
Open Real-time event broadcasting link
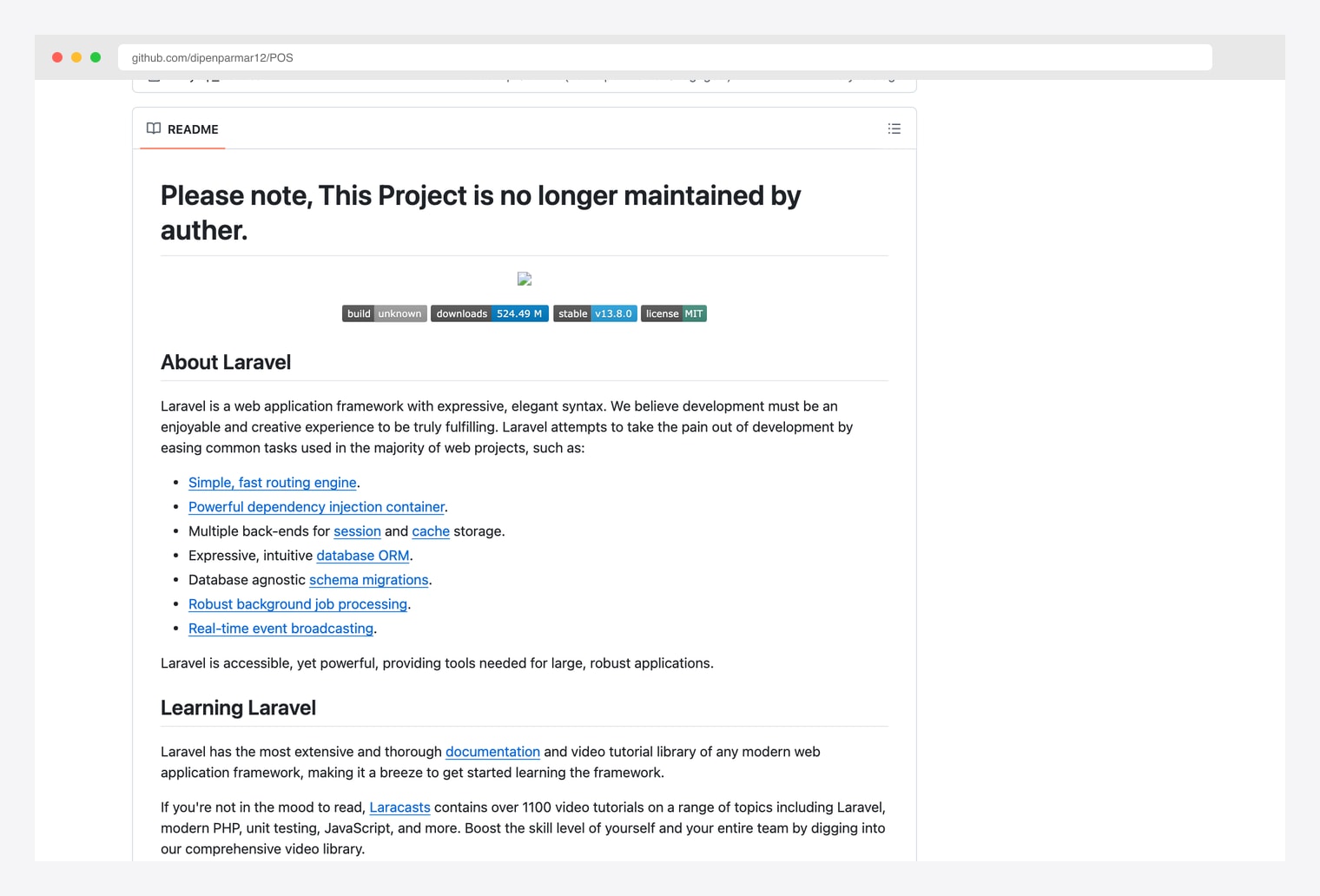click(280, 629)
